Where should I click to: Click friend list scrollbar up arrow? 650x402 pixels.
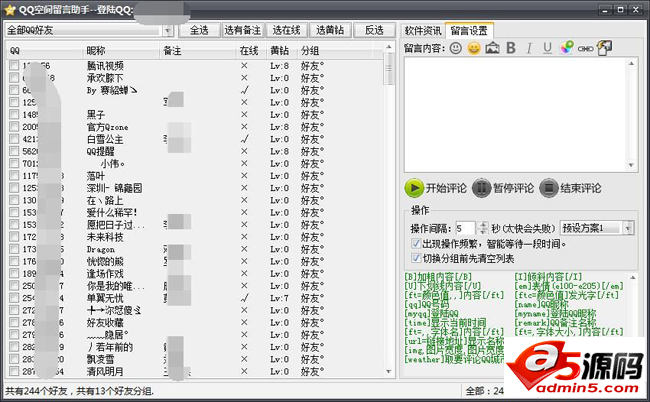coord(388,47)
